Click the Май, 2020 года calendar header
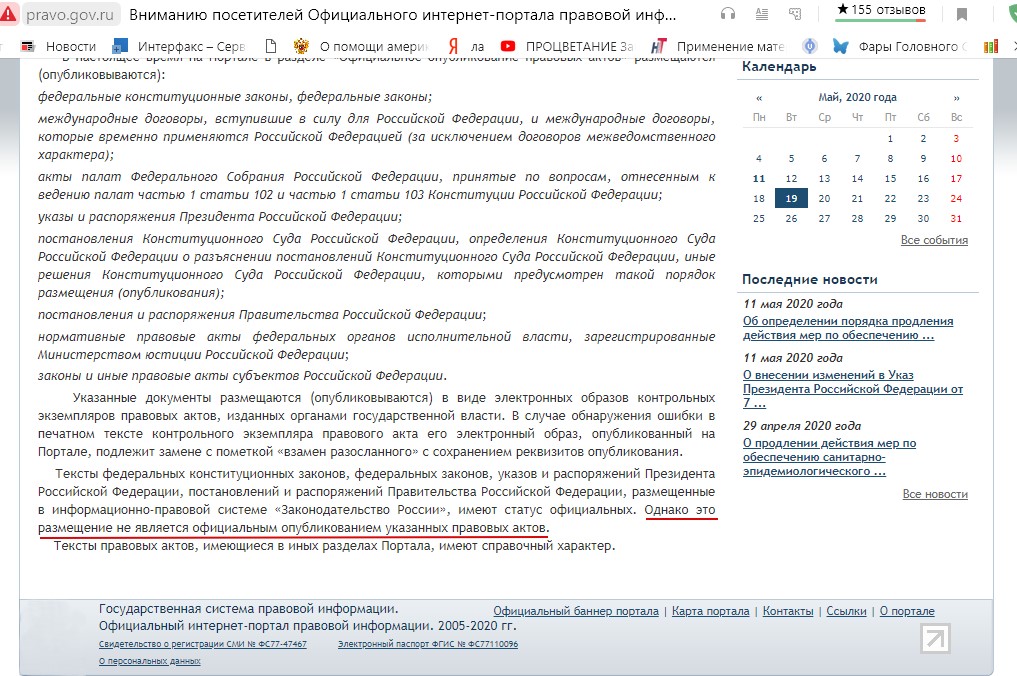Screen dimensions: 1017x676 pos(857,97)
